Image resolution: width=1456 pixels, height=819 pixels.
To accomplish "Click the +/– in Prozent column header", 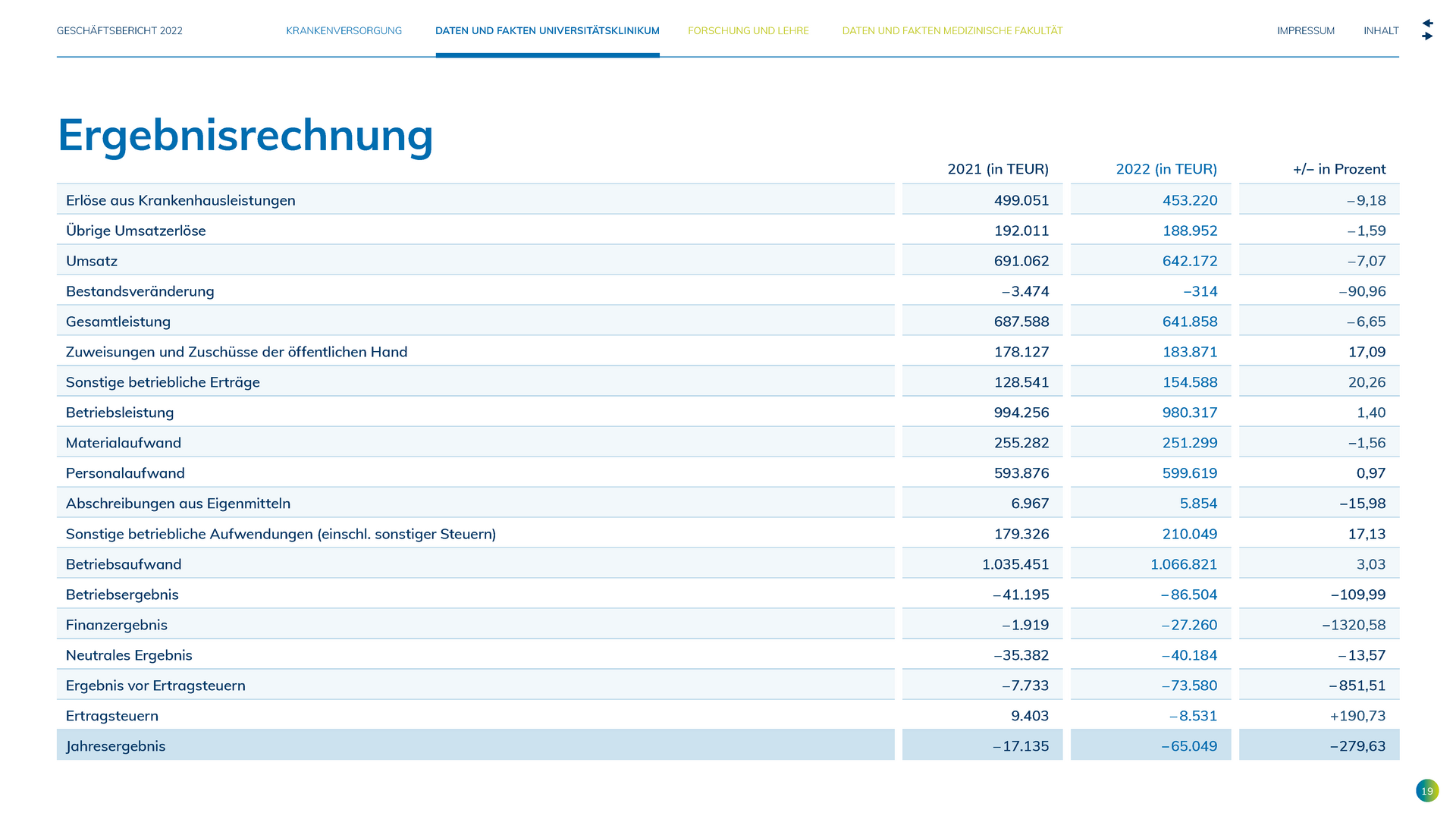I will [x=1339, y=169].
